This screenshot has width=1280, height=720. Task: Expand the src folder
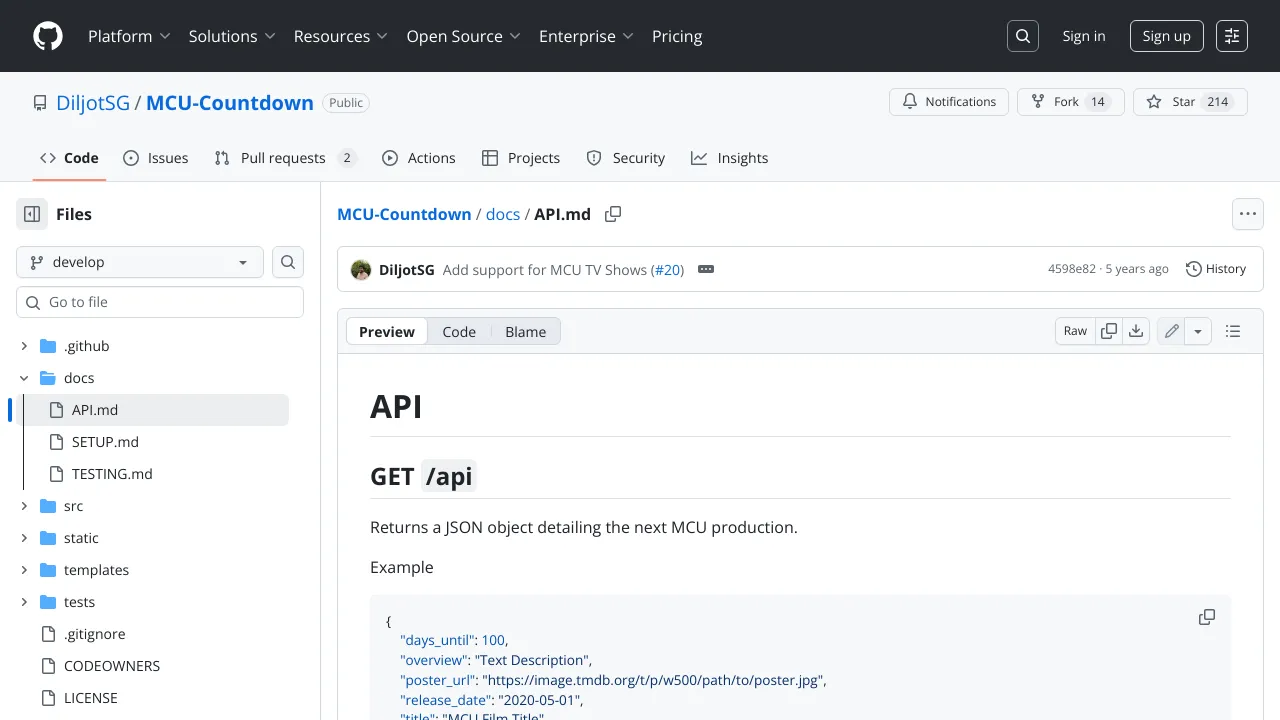24,506
